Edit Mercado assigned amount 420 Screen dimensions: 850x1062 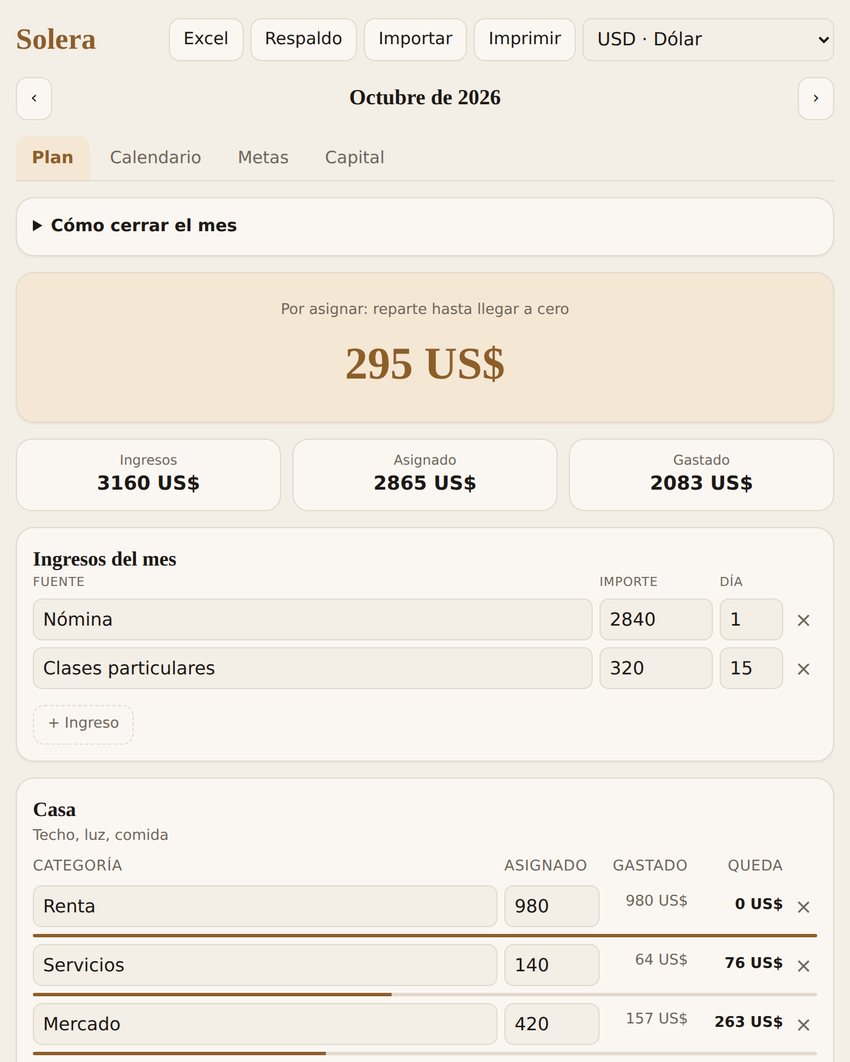(x=551, y=1024)
